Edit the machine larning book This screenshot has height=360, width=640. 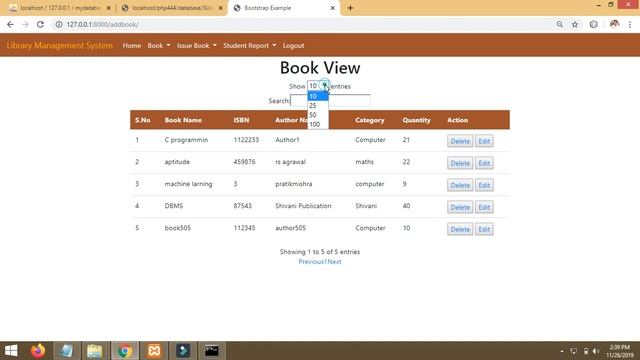(484, 185)
